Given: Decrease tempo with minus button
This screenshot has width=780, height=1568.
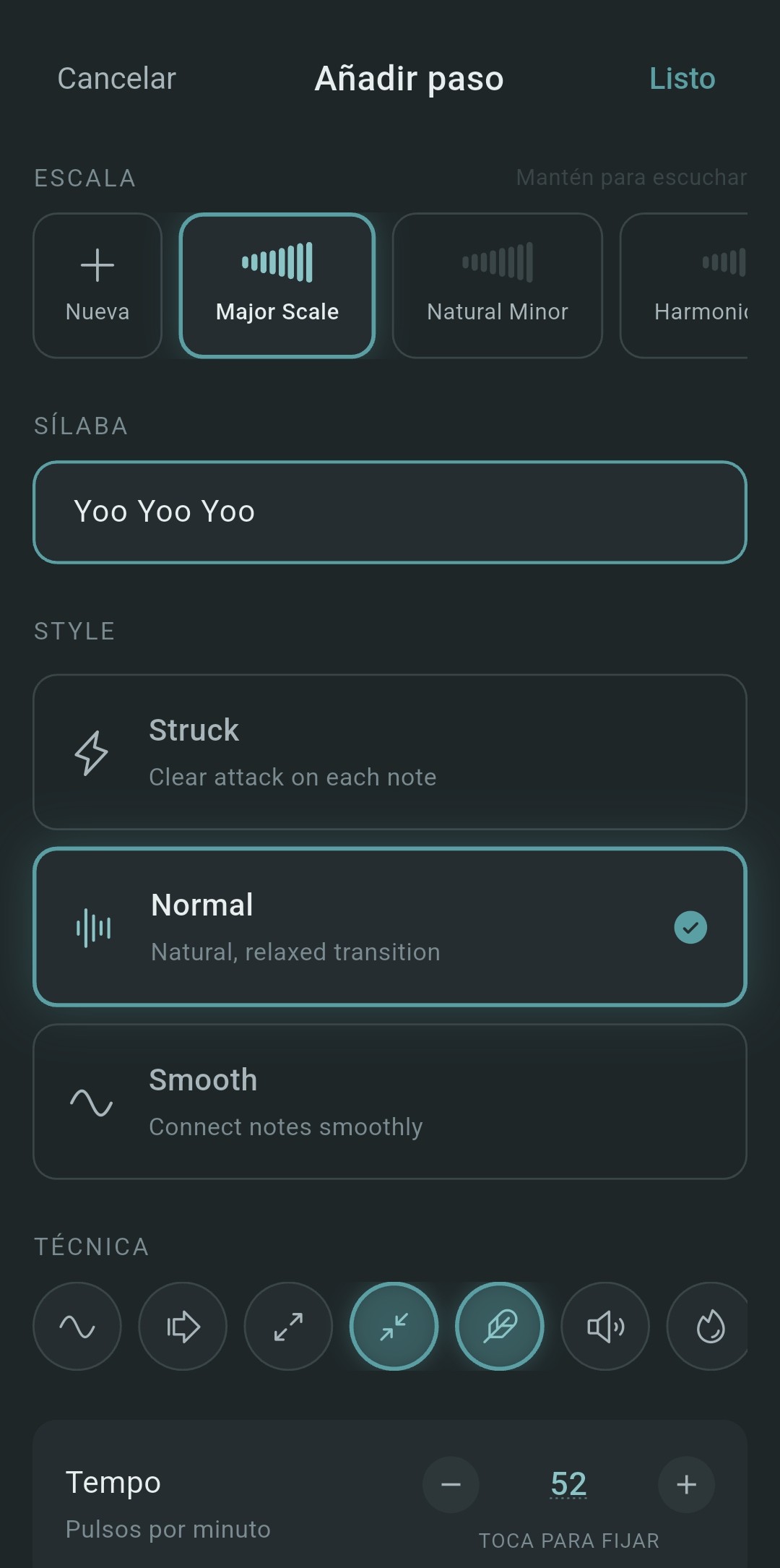Looking at the screenshot, I should pos(451,1485).
